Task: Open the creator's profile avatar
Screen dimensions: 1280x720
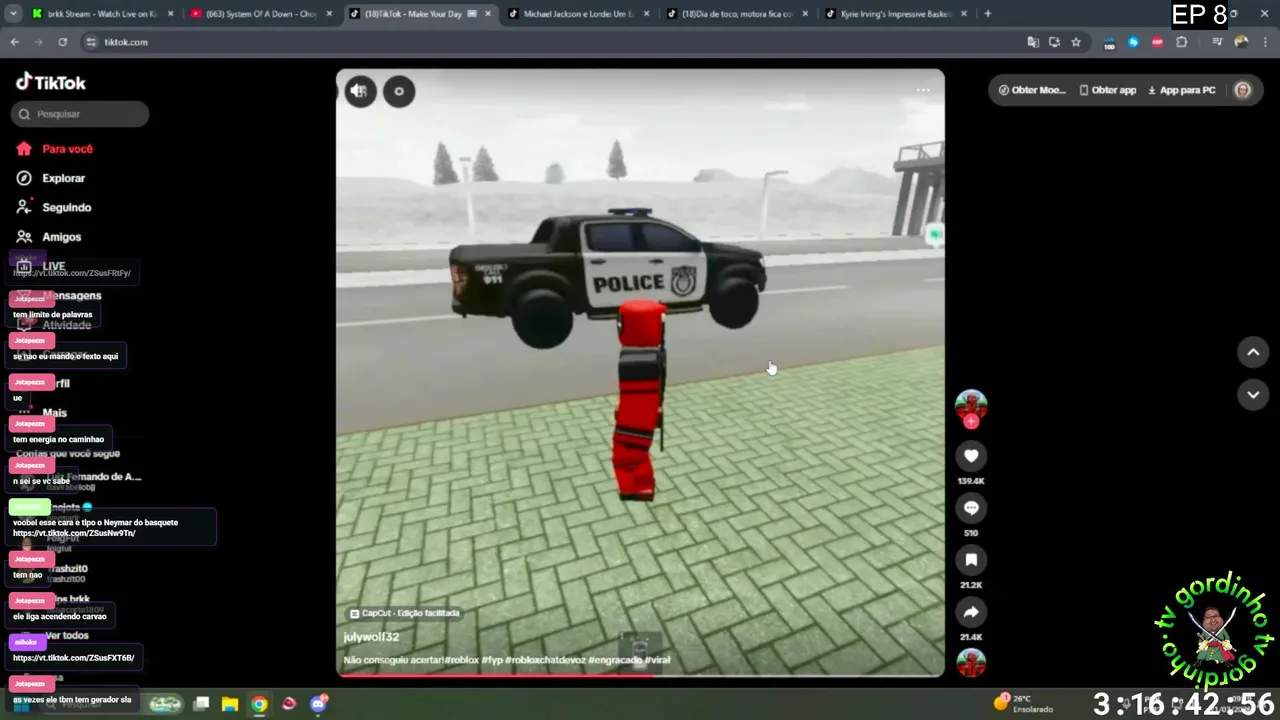Action: tap(971, 404)
